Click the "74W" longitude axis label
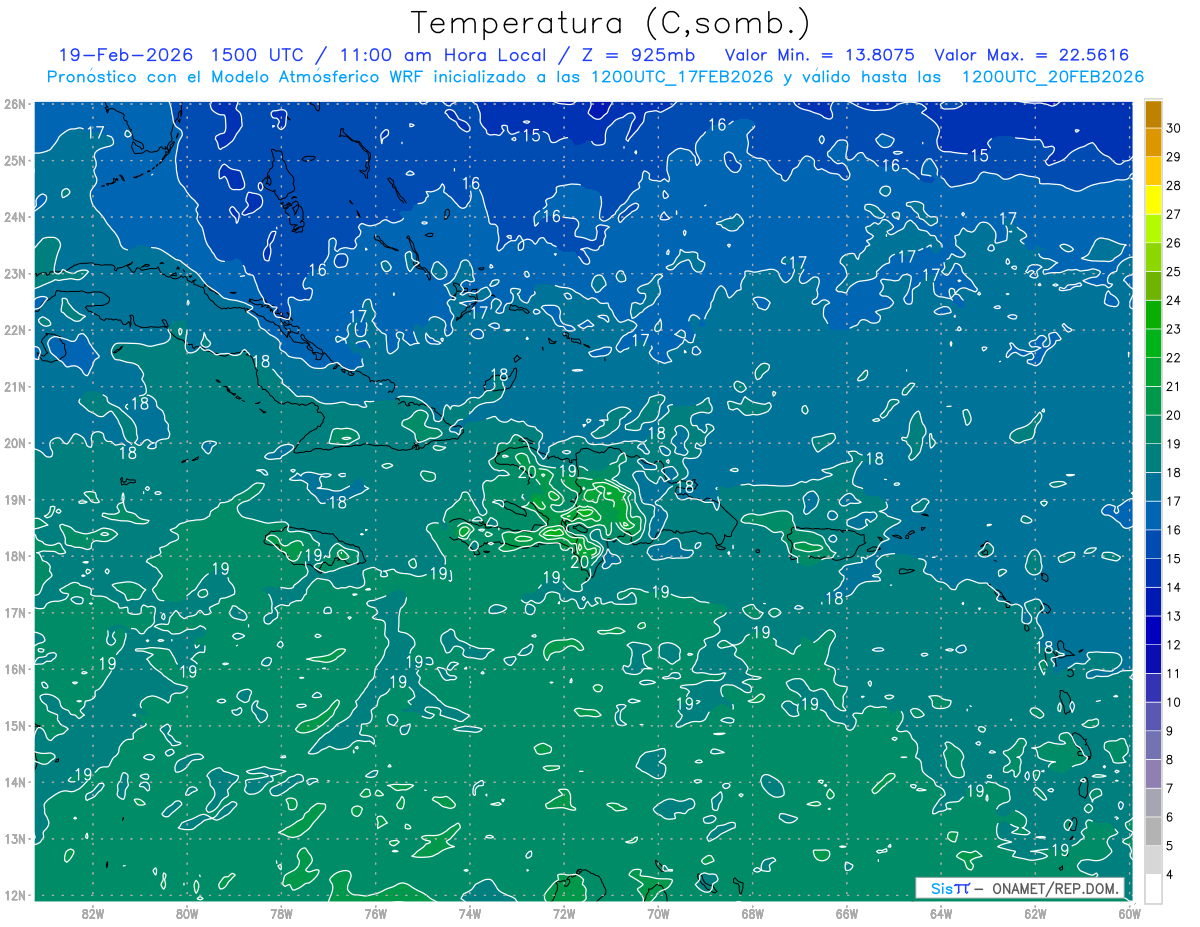 [x=470, y=912]
